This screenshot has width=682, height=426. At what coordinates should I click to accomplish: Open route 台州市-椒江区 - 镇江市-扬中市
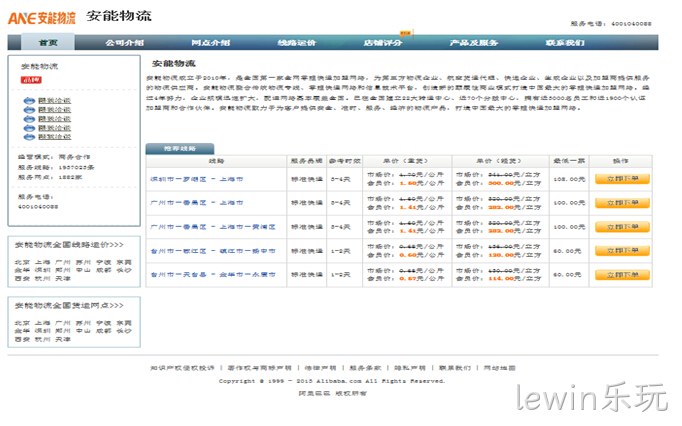213,251
